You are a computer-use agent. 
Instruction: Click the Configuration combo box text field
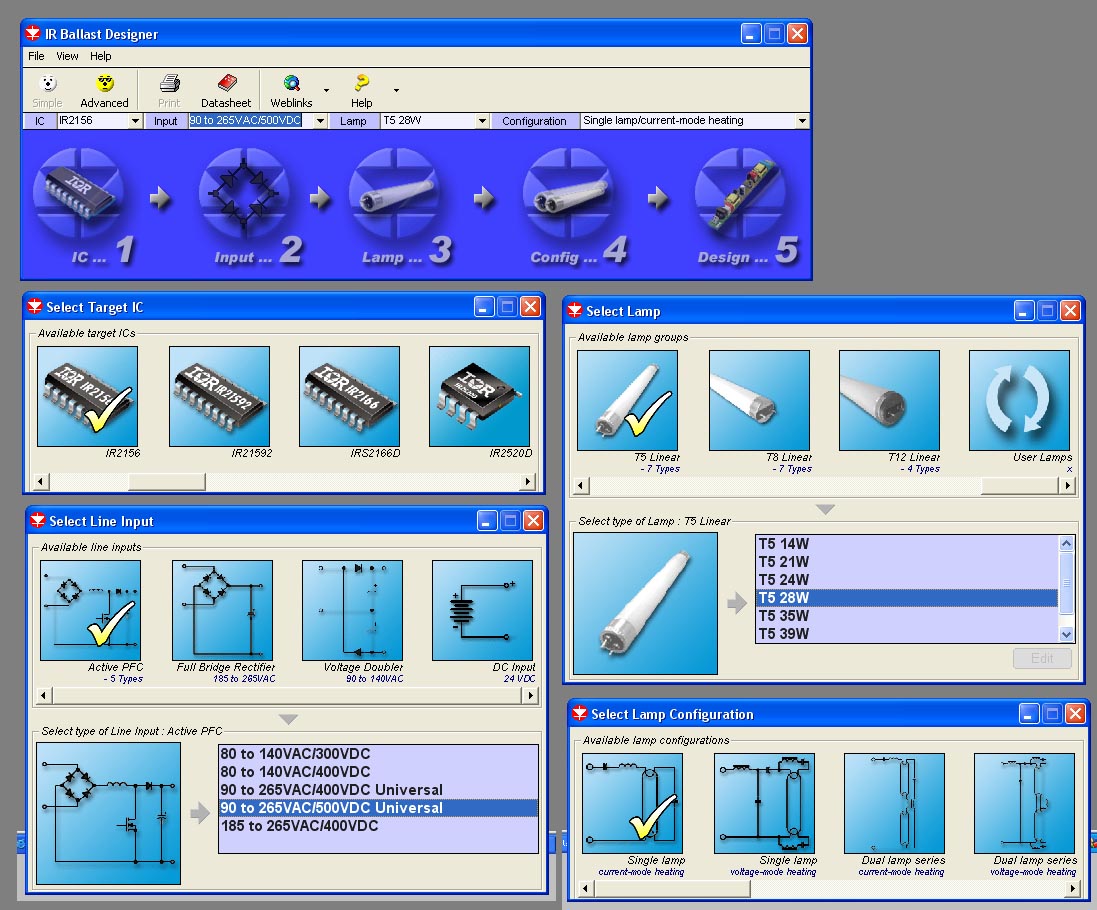pyautogui.click(x=688, y=120)
